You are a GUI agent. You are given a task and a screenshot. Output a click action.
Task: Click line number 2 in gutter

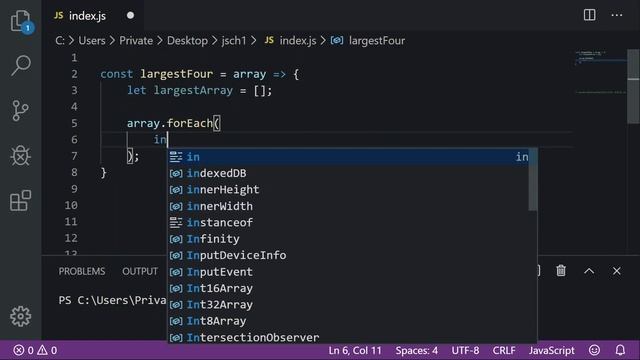point(74,74)
